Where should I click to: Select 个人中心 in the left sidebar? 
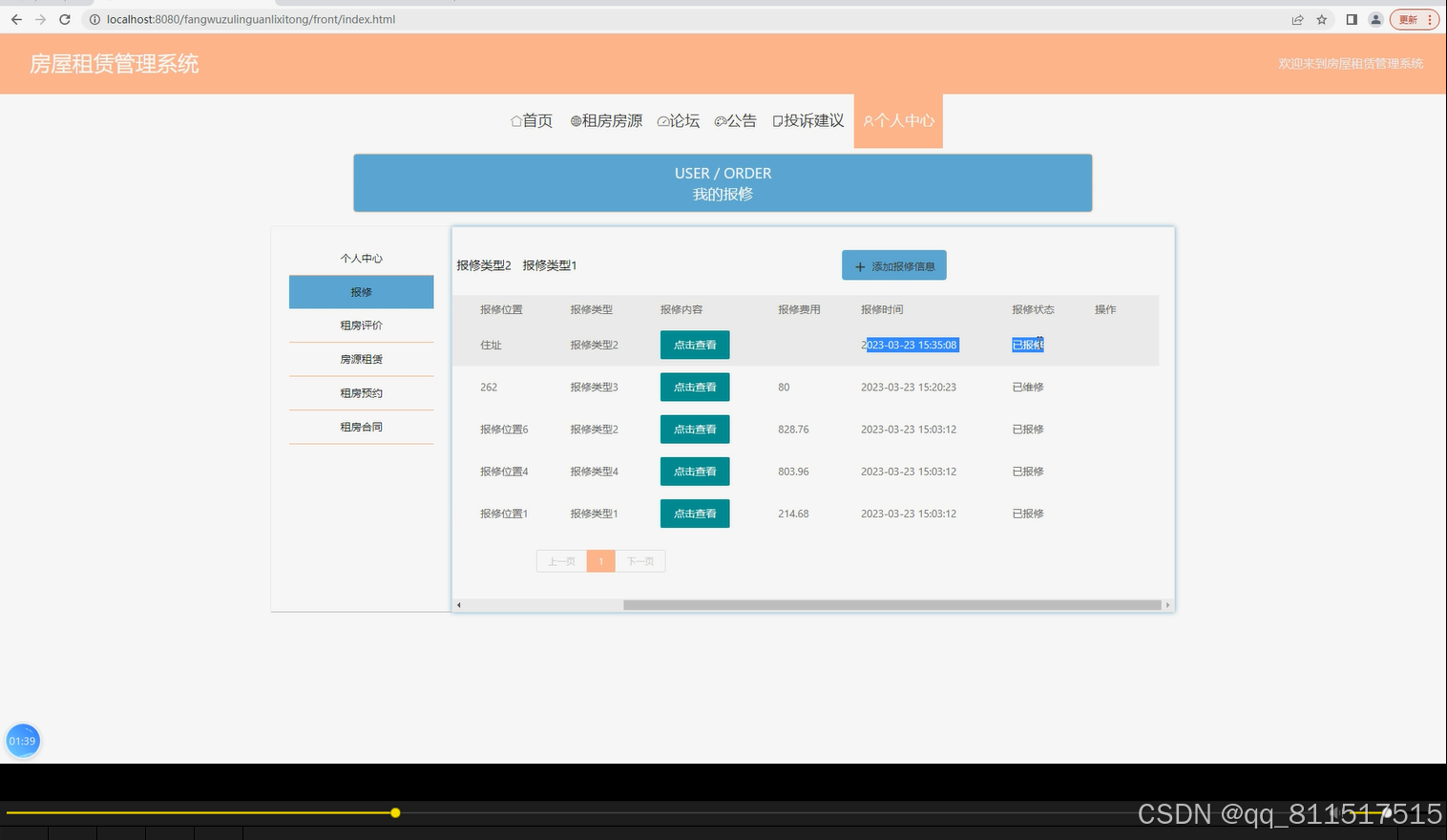pyautogui.click(x=361, y=259)
